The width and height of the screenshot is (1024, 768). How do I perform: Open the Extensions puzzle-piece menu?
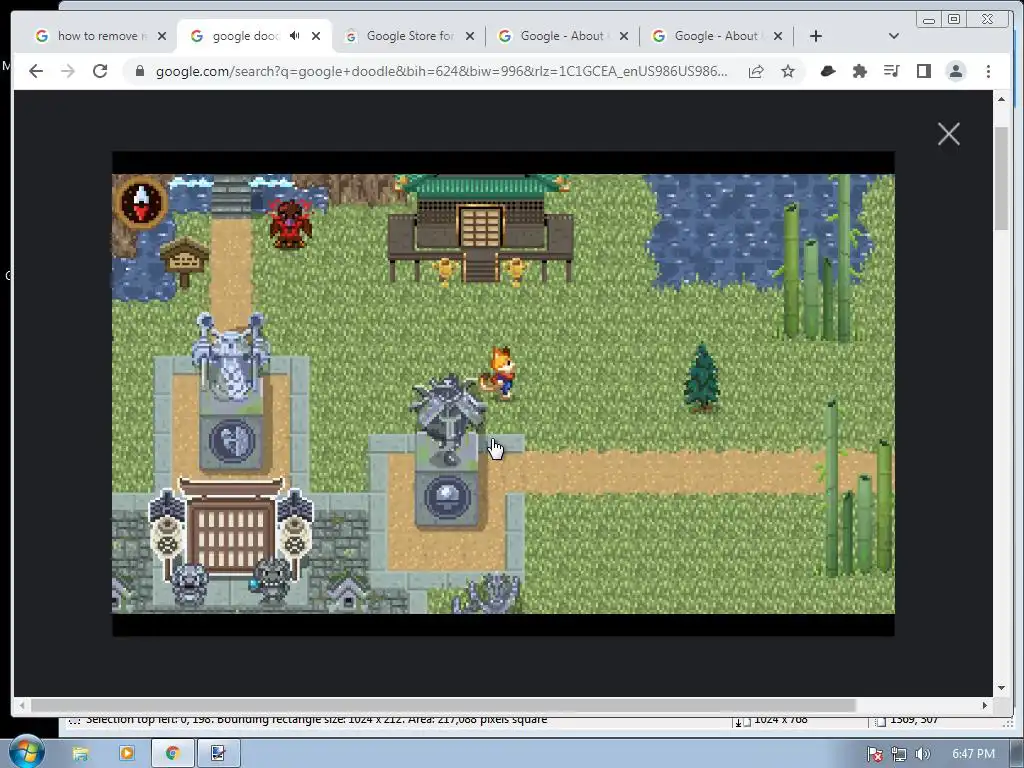pyautogui.click(x=859, y=71)
